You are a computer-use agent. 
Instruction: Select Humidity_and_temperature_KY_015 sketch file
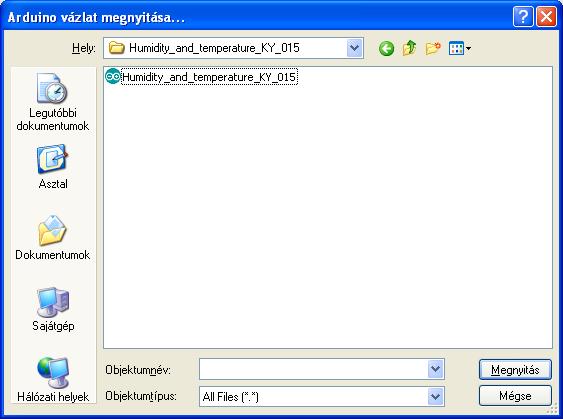pos(209,77)
